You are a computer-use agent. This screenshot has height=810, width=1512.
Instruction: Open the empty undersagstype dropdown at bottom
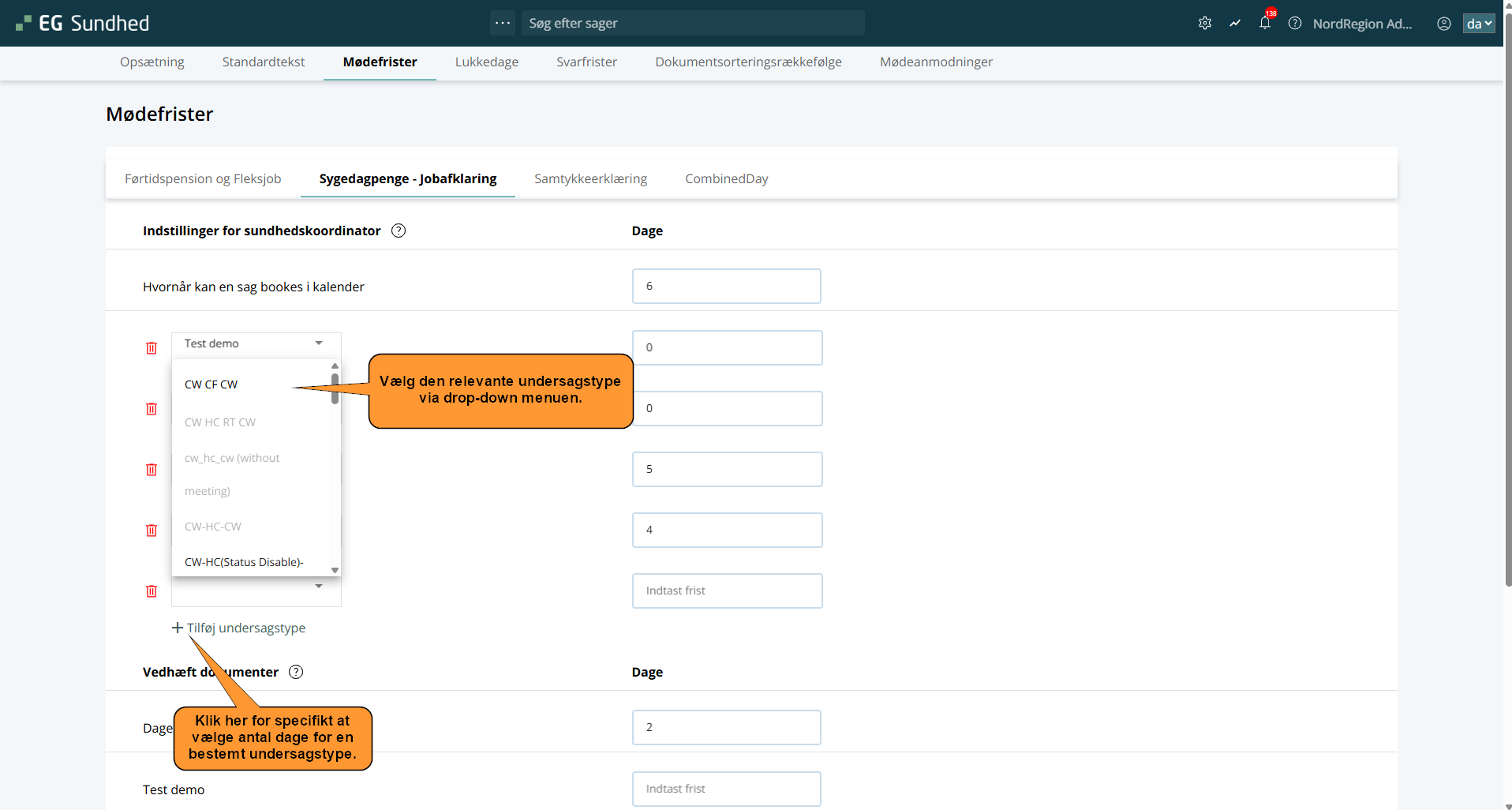click(x=256, y=591)
